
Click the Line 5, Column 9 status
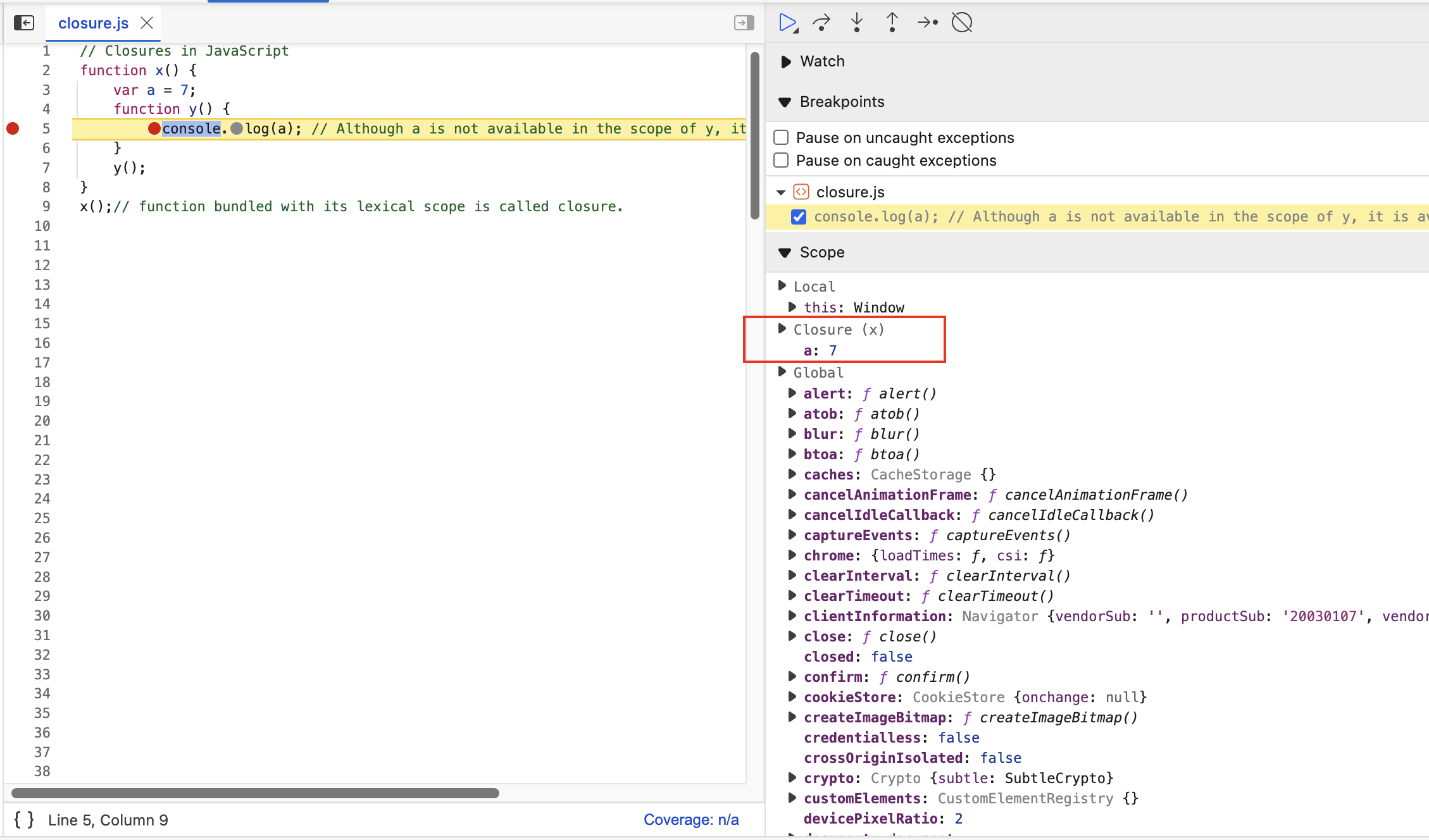(x=108, y=820)
